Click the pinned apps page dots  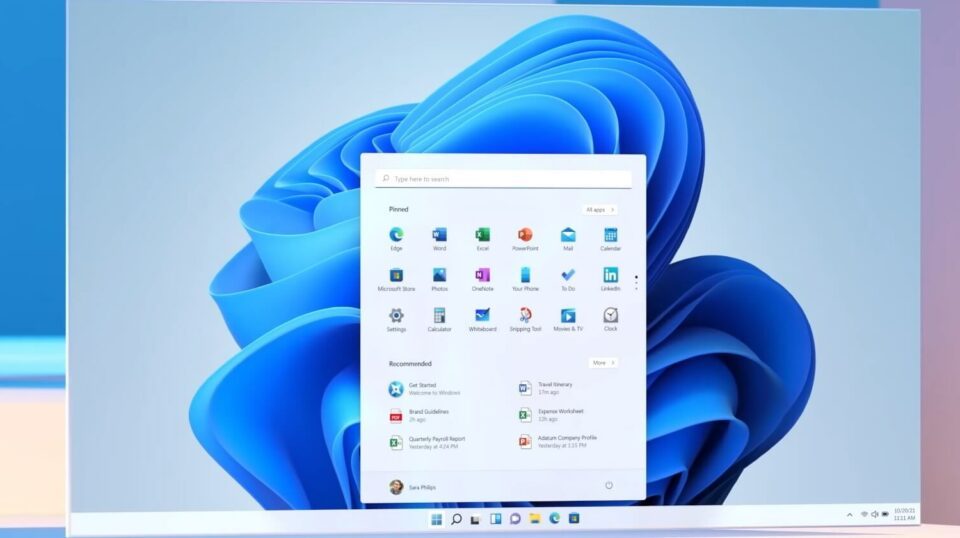tap(636, 282)
